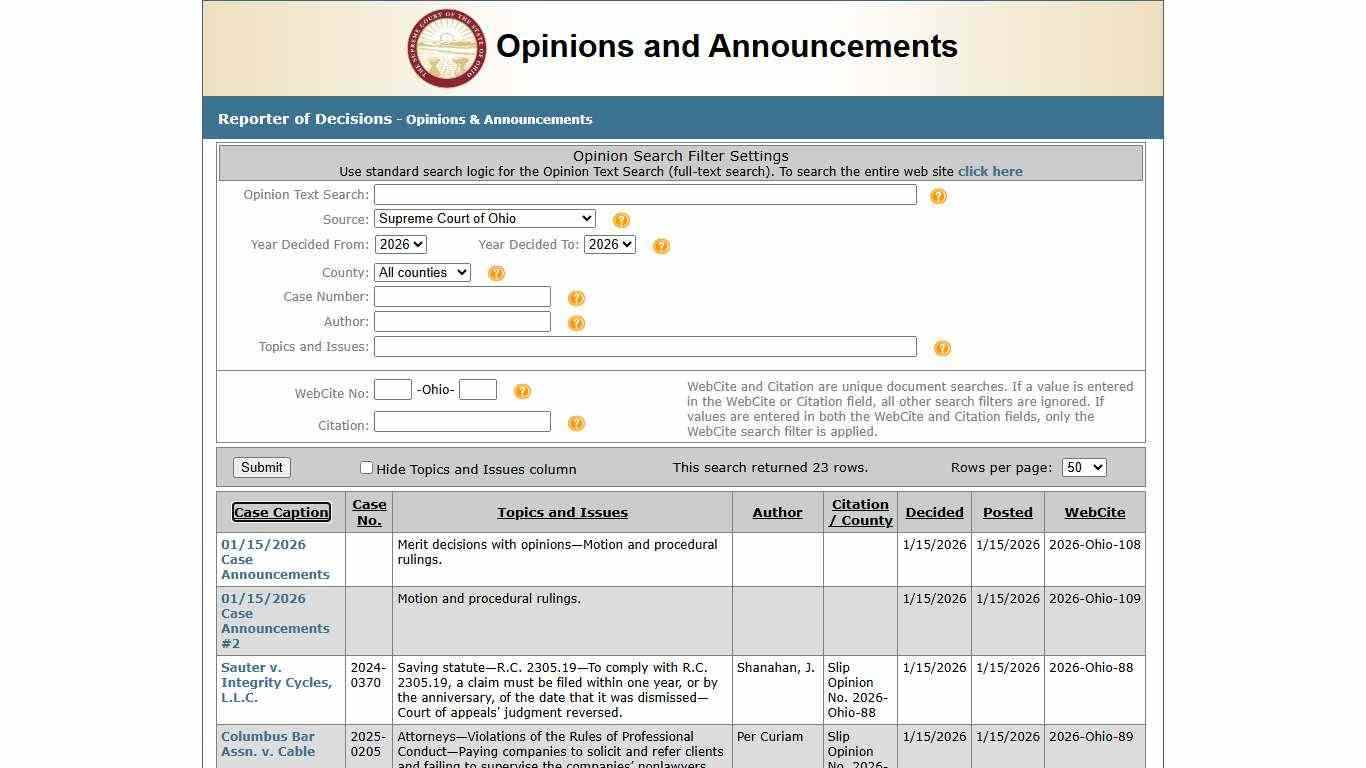This screenshot has height=768, width=1366.
Task: Open Sauter v. Integrity Cycles case
Action: tap(276, 682)
